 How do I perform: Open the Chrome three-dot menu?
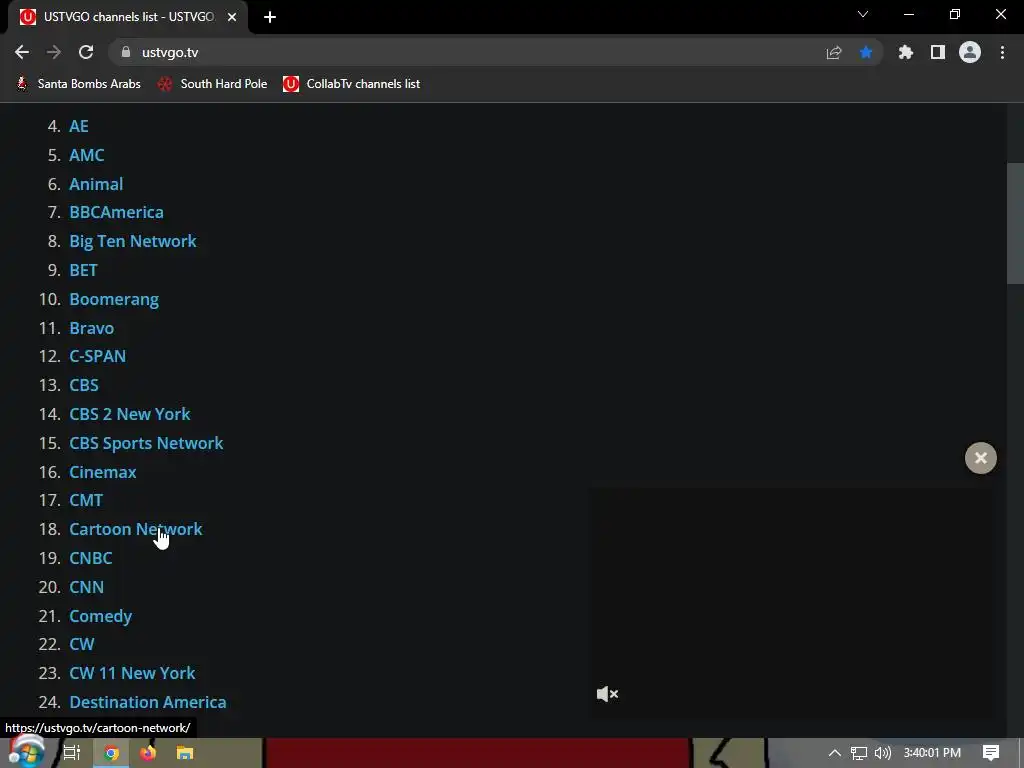(1002, 52)
